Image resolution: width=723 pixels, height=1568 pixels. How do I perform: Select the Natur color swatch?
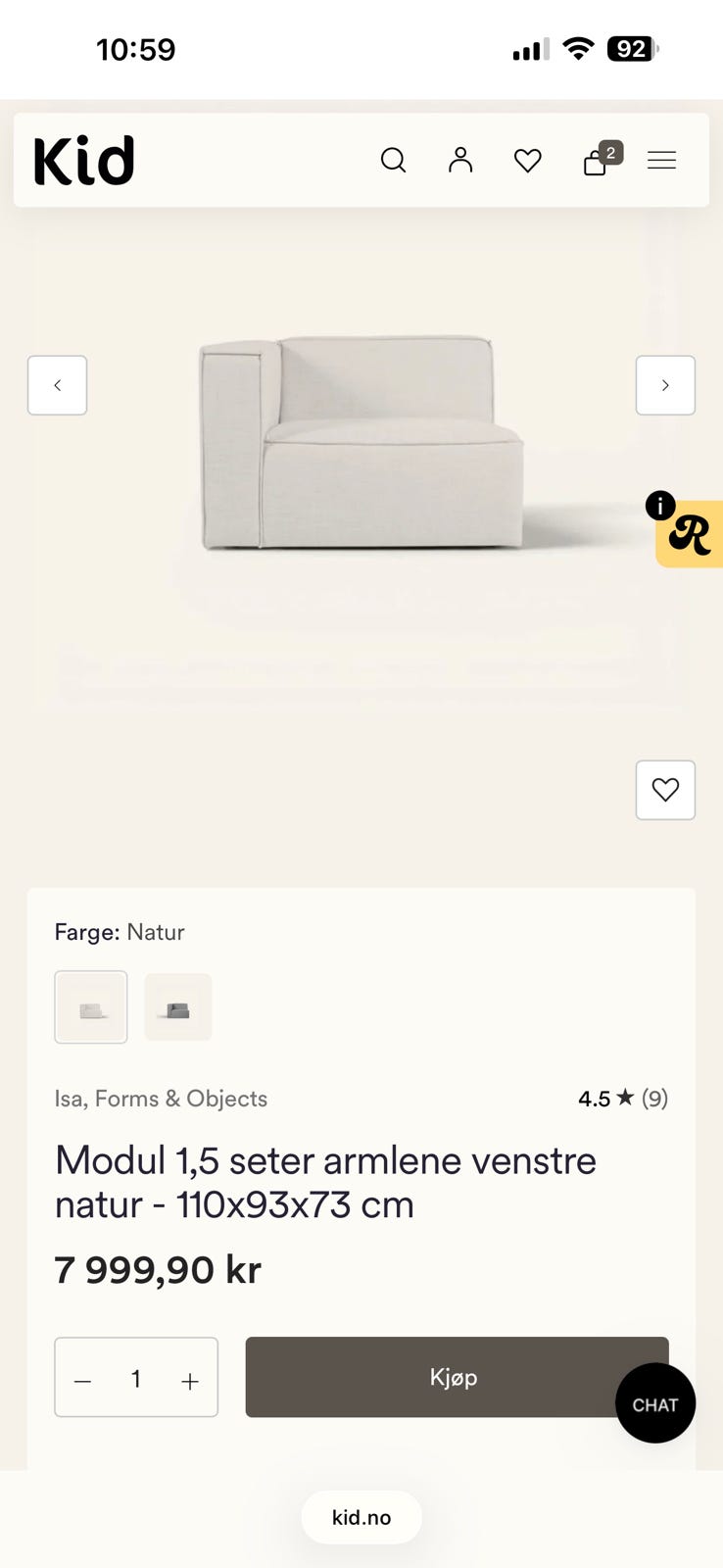click(x=91, y=1007)
